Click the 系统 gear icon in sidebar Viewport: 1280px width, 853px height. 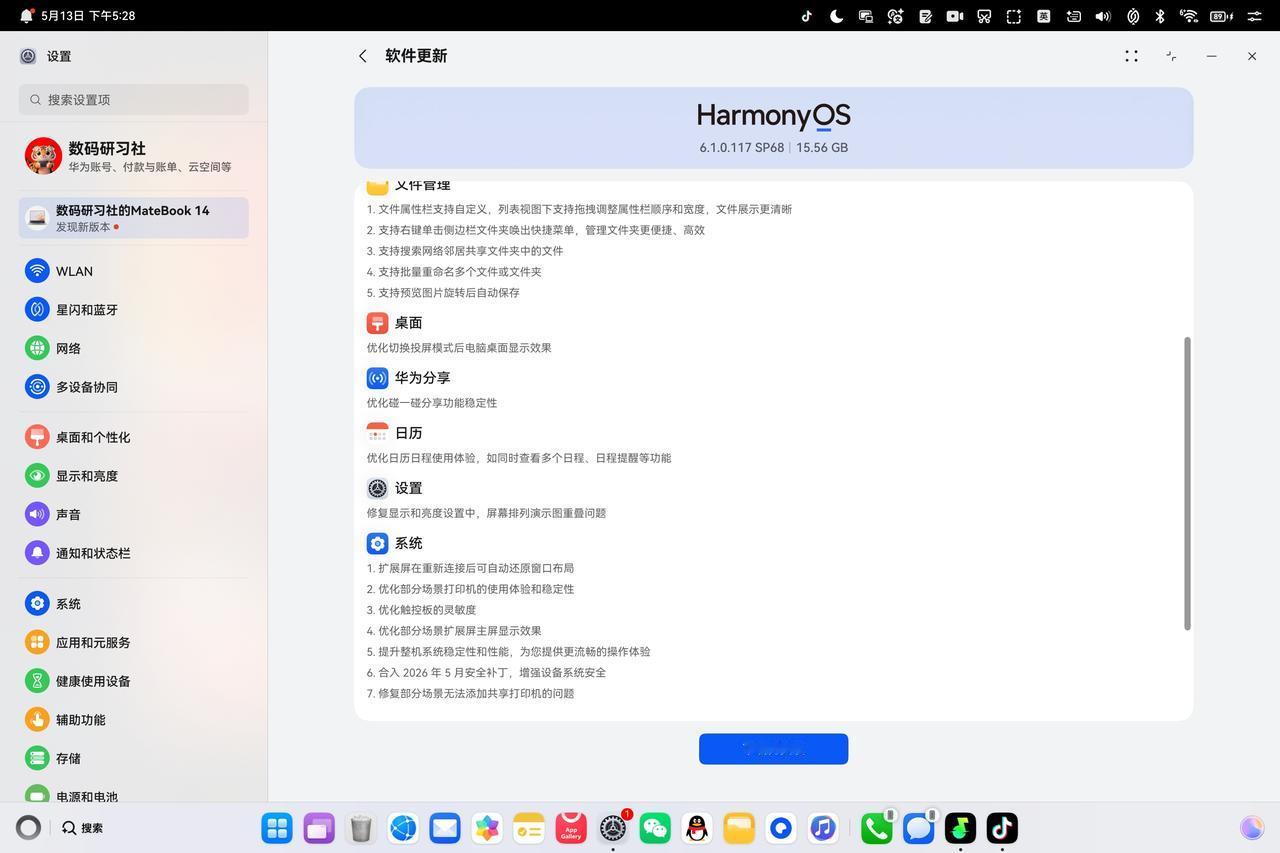coord(37,604)
